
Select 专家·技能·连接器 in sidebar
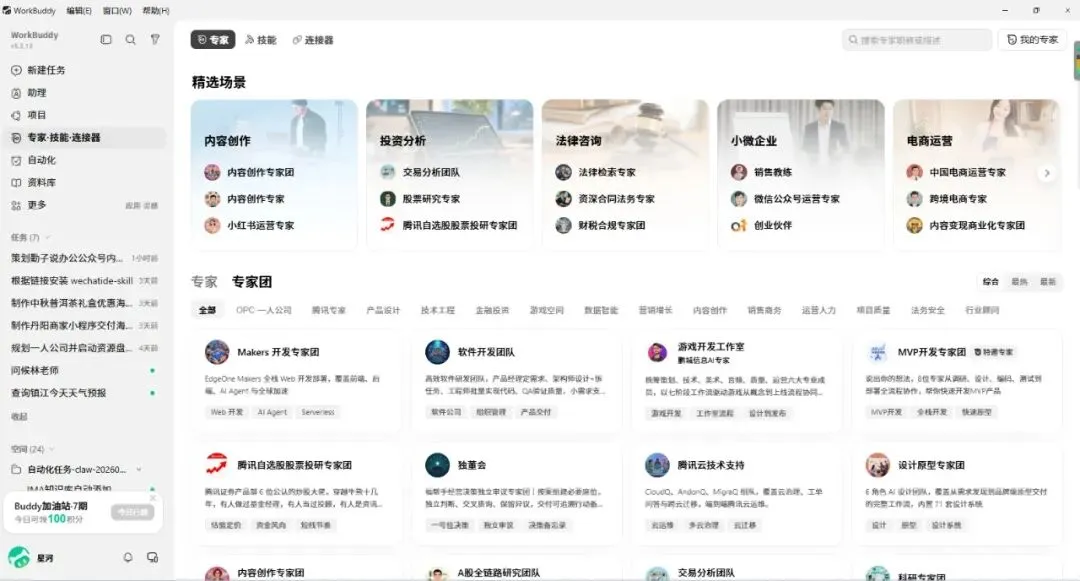(x=83, y=138)
